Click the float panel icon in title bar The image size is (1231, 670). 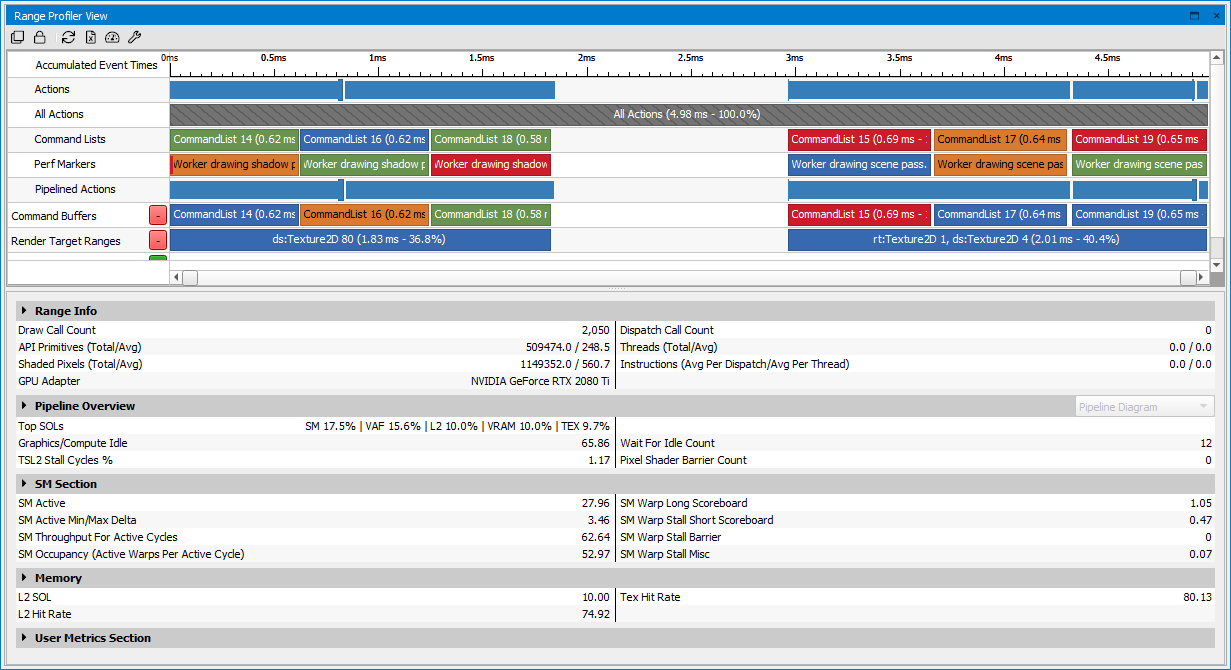(x=1194, y=16)
